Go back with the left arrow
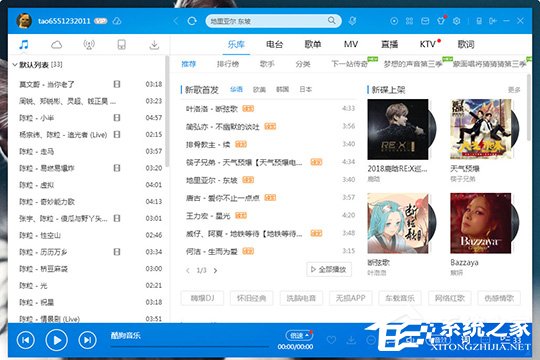This screenshot has width=540, height=360. point(176,21)
